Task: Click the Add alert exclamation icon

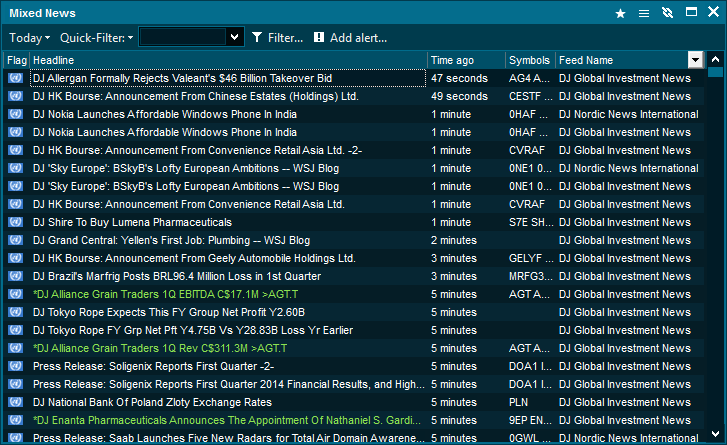Action: [x=319, y=37]
